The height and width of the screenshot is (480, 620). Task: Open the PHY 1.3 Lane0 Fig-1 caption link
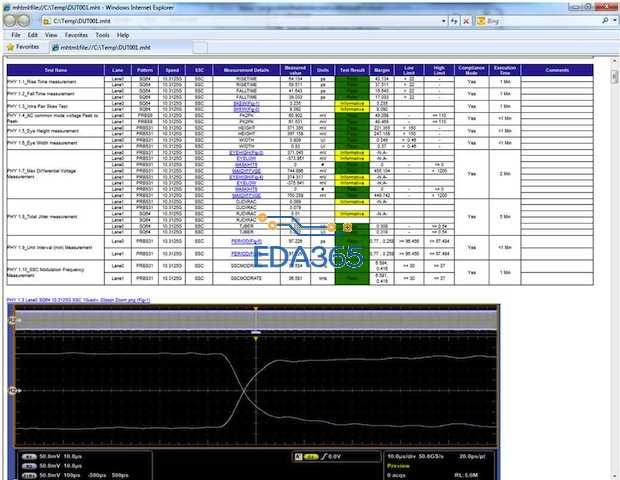point(79,300)
